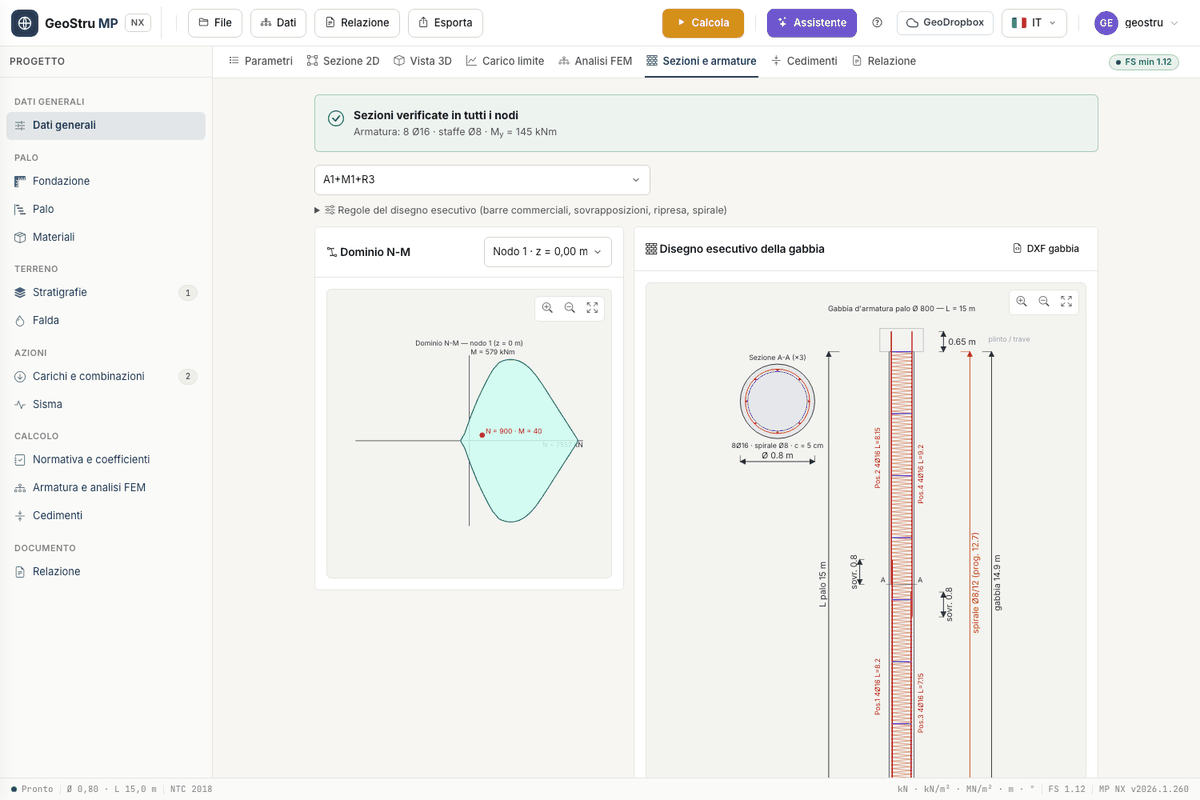Click Ø 0,80 · L 15,0 m status text

click(x=112, y=789)
